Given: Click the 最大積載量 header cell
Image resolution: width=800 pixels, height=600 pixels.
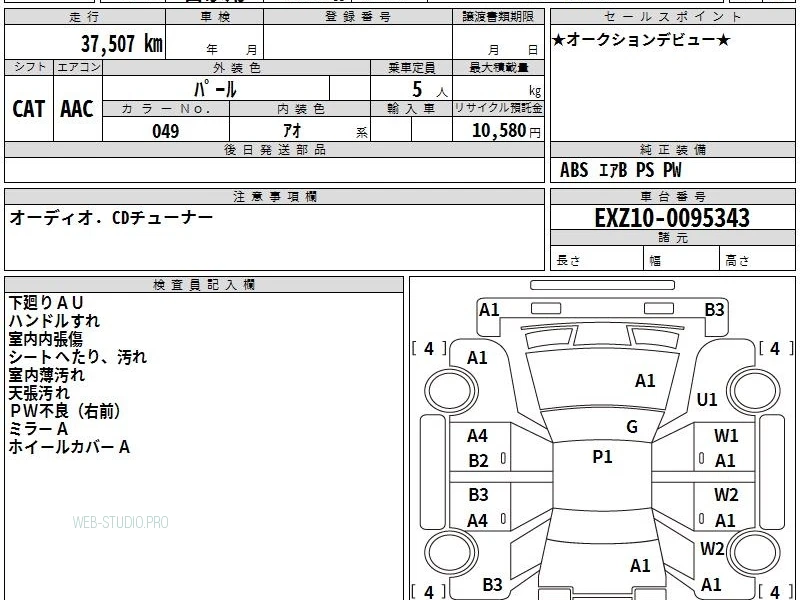Looking at the screenshot, I should point(498,68).
